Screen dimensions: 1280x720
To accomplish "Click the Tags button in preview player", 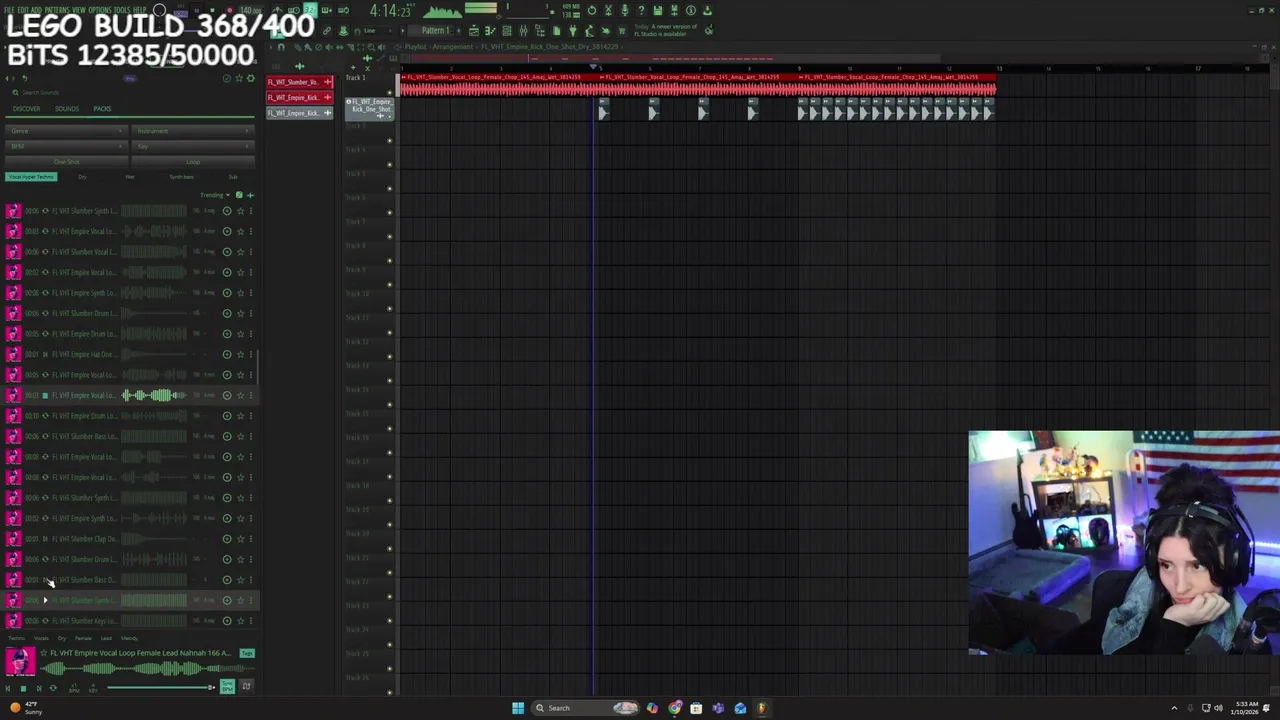I will (x=247, y=654).
